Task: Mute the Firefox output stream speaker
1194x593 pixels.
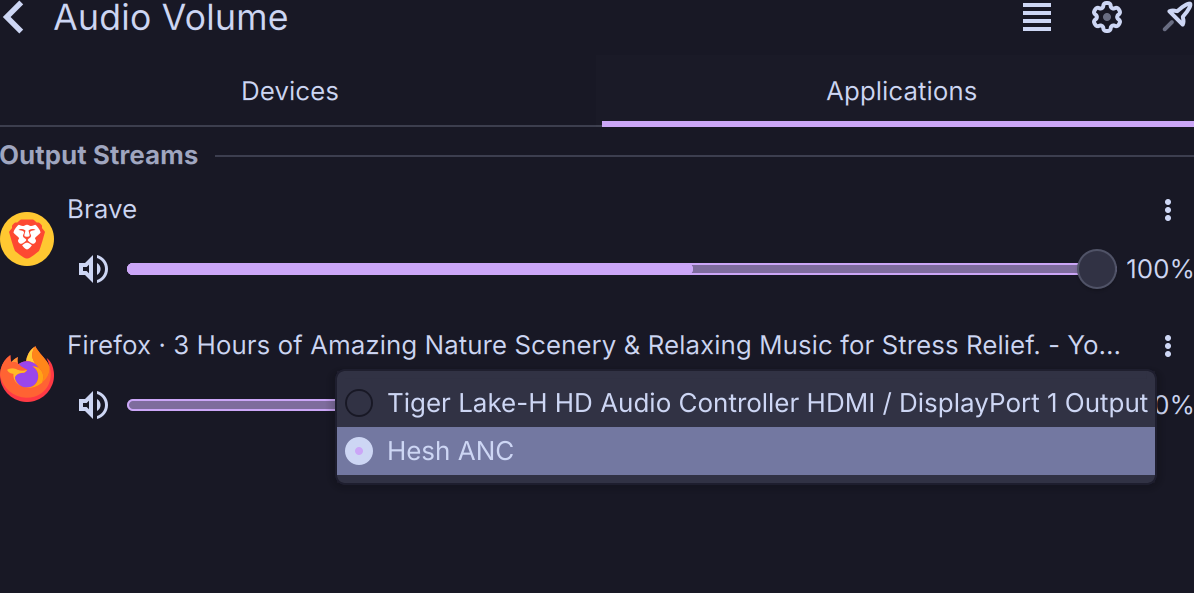Action: 93,405
